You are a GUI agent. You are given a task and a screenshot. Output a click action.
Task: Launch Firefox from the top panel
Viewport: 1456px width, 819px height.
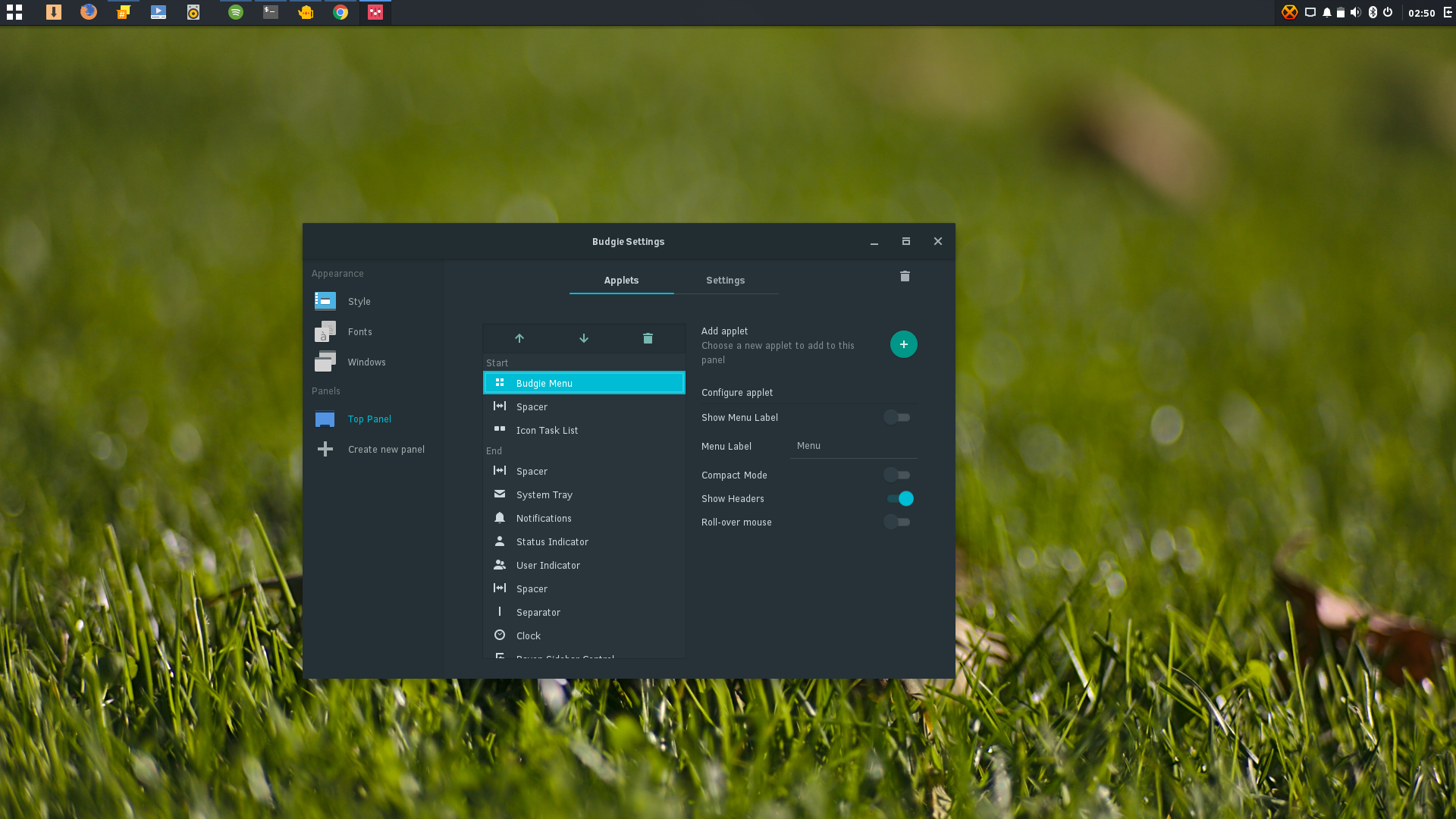89,12
